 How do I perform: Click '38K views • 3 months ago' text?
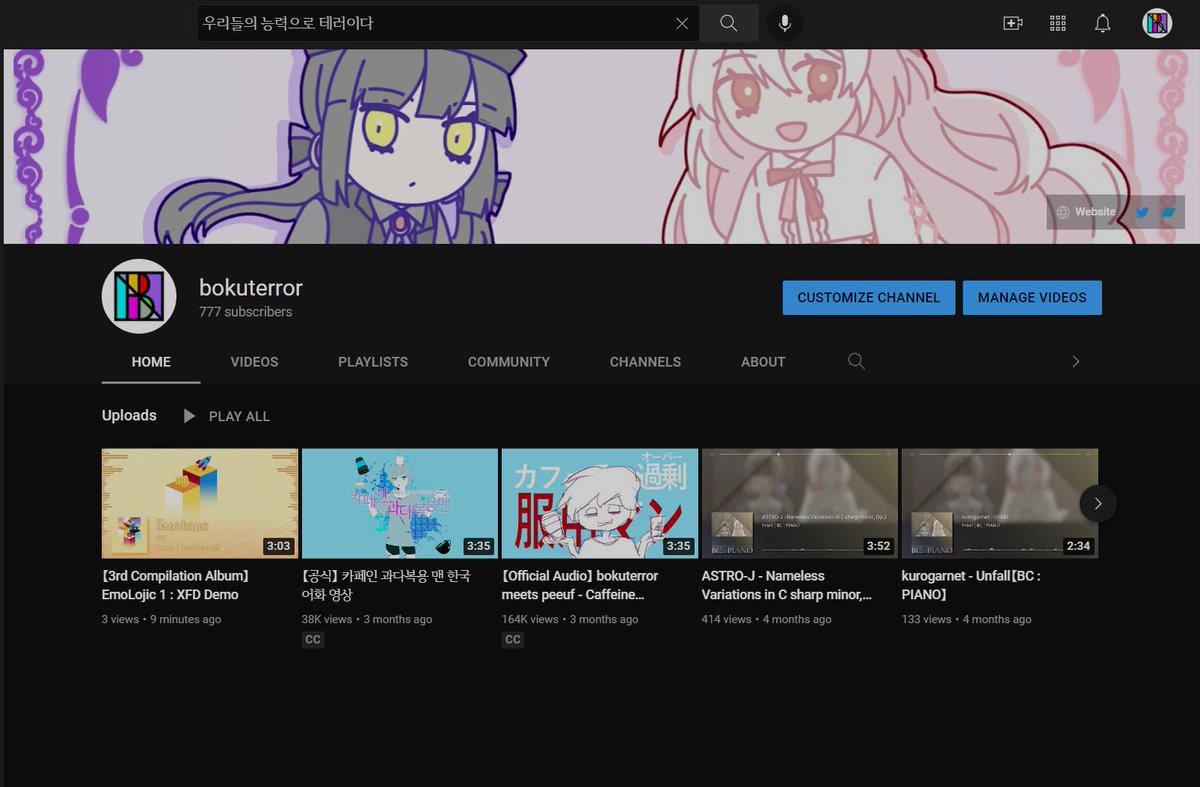[367, 619]
